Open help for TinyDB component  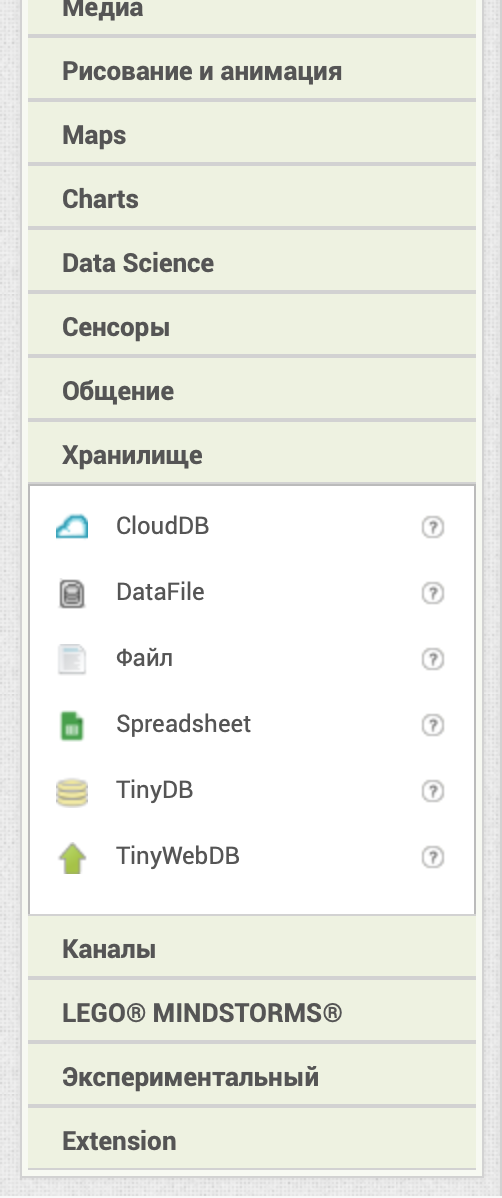[432, 792]
